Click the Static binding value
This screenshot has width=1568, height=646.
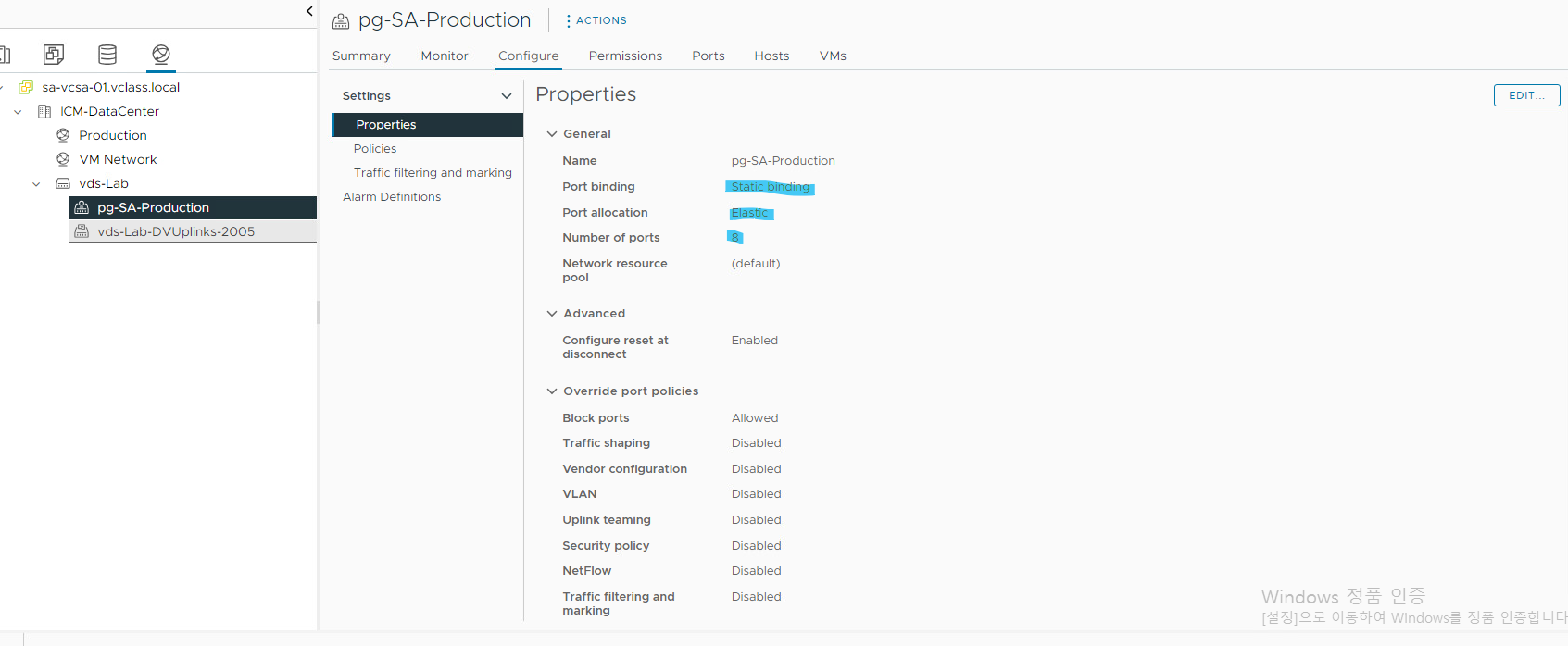[x=771, y=187]
